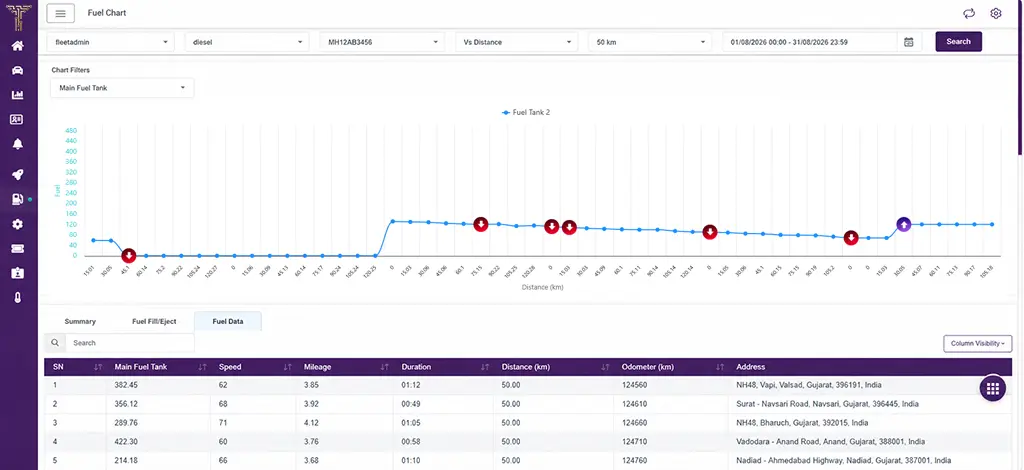Click odometer value 124610
The image size is (1024, 470).
635,404
